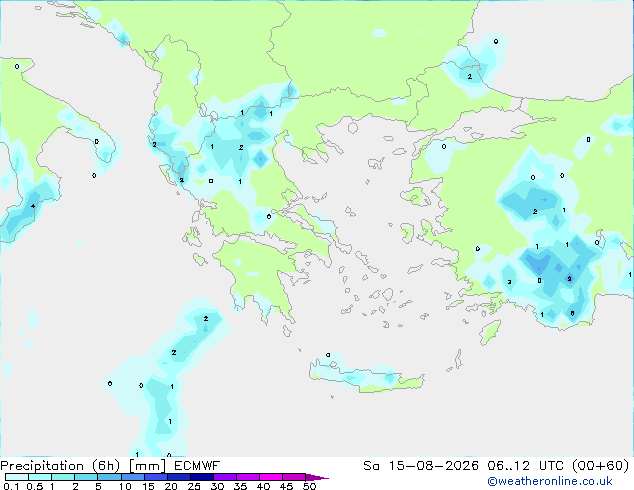Click the '4' value over southern Italy
634x490 pixels.
point(33,206)
